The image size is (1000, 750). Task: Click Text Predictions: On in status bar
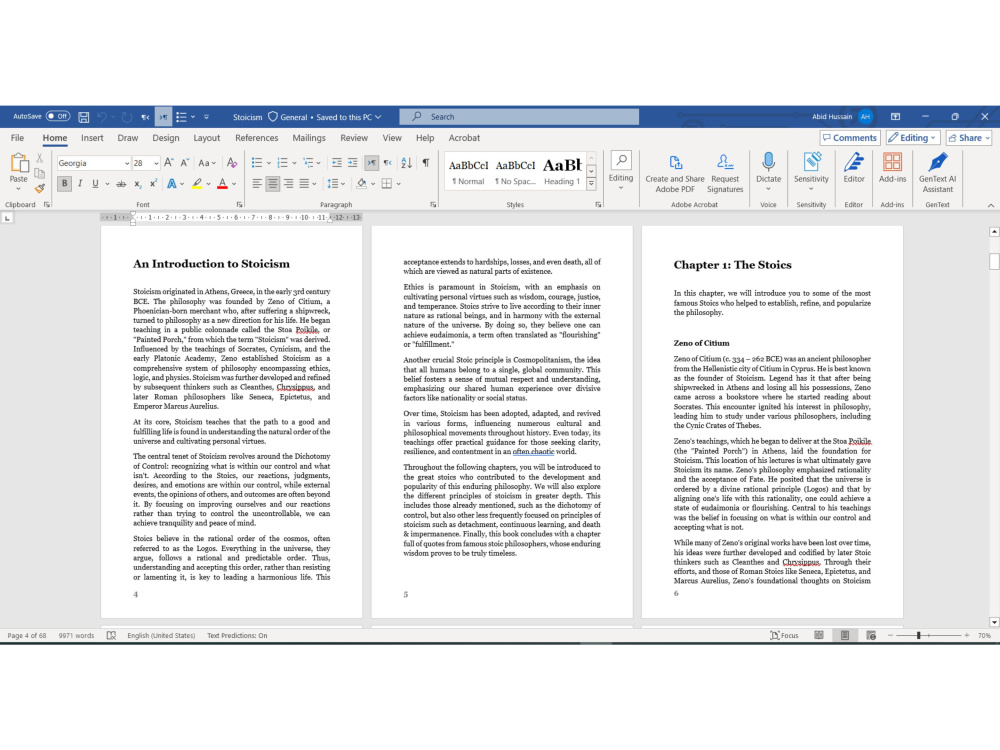237,635
